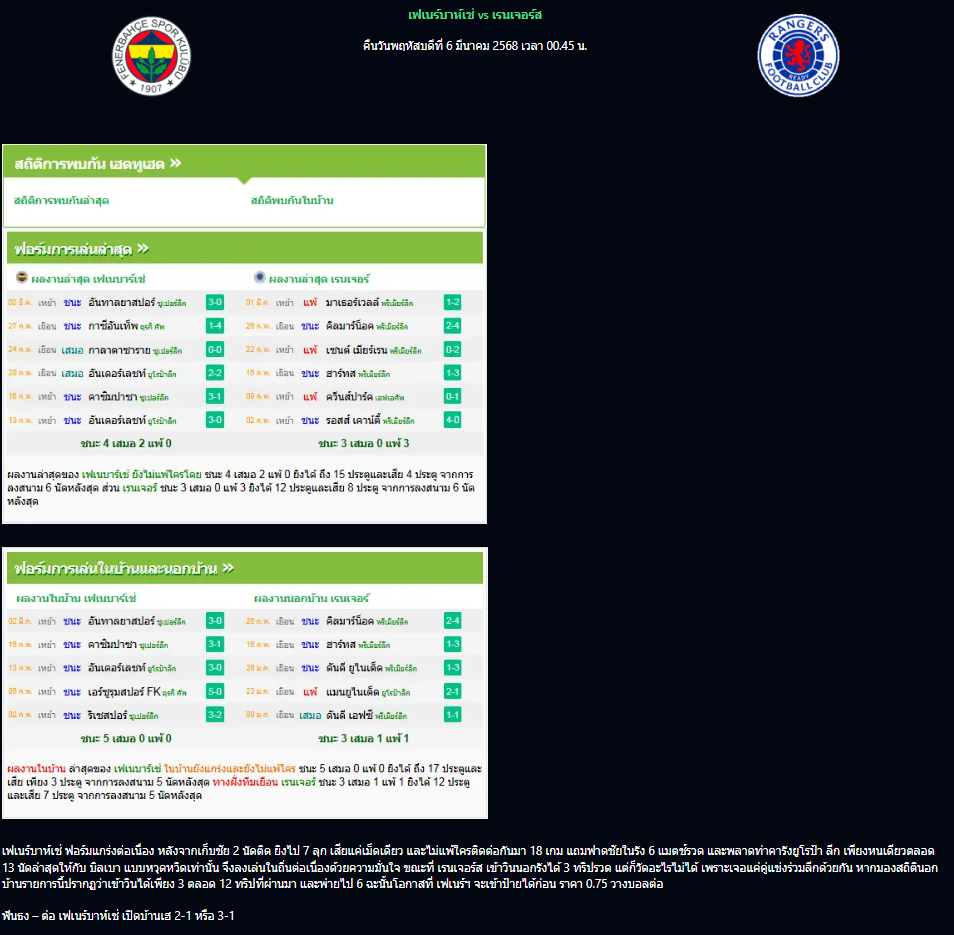The height and width of the screenshot is (935, 954).
Task: Click the 1-1 score badge for ดันดี เอฟซี
Action: point(453,714)
